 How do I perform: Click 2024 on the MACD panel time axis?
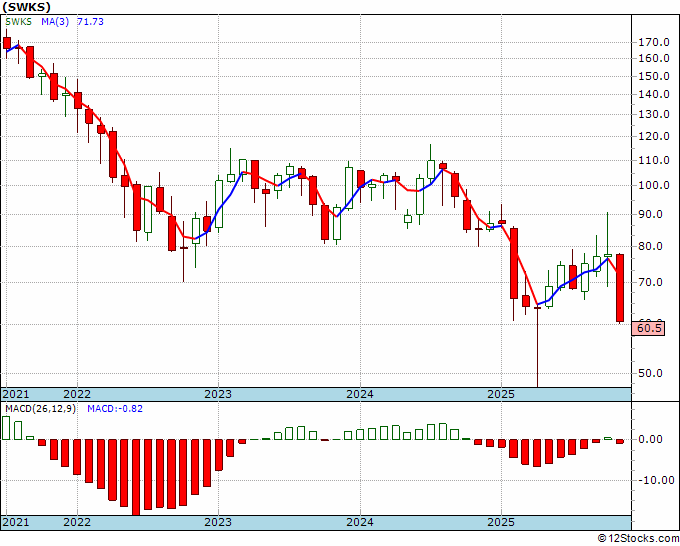tap(360, 522)
